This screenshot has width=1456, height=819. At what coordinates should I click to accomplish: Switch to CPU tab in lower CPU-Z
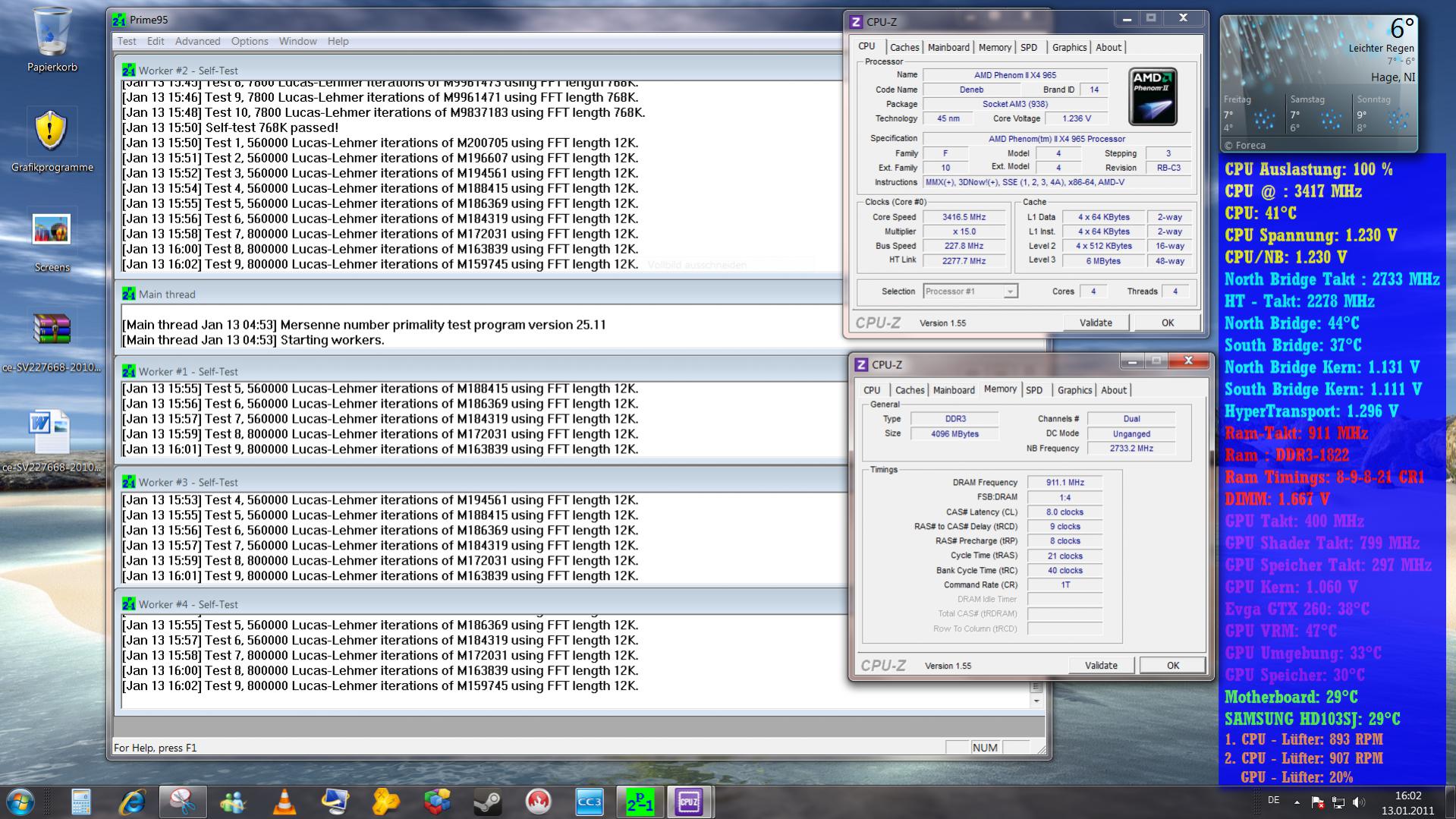(x=872, y=390)
